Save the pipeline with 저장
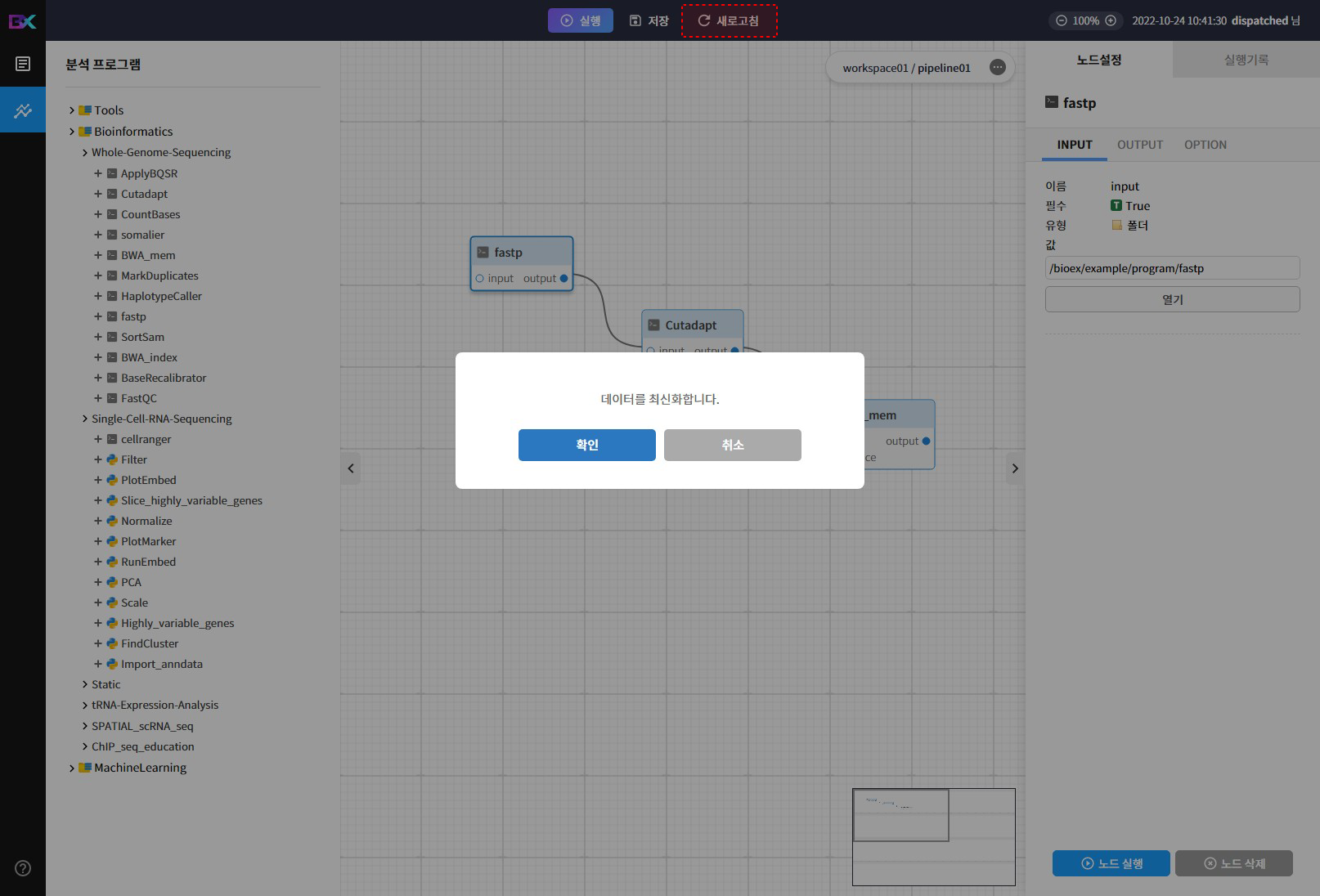This screenshot has width=1320, height=896. pos(649,20)
